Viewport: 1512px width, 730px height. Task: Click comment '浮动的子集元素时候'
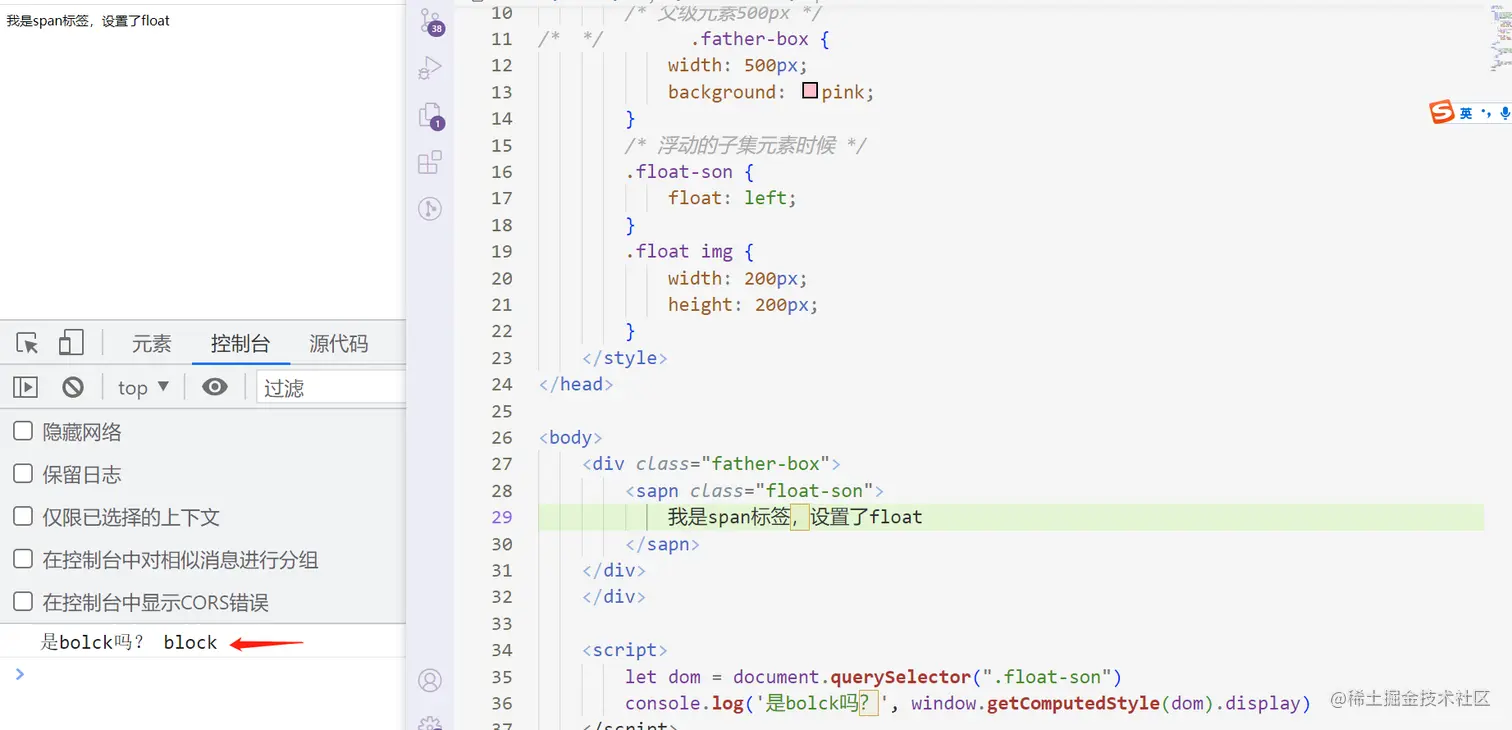click(x=746, y=145)
